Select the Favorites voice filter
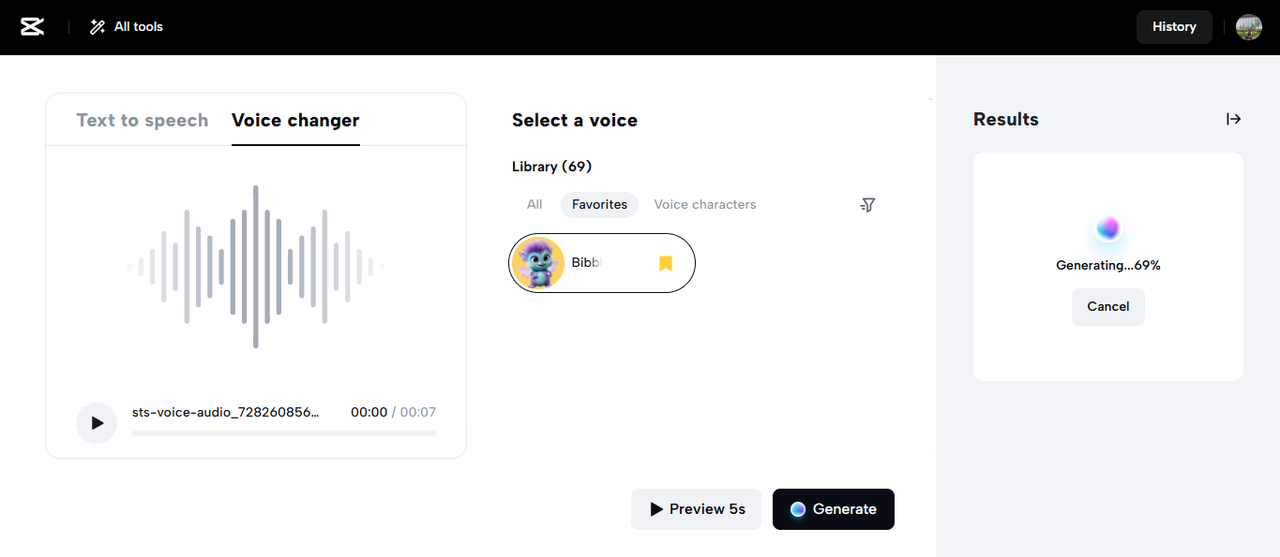 (599, 204)
